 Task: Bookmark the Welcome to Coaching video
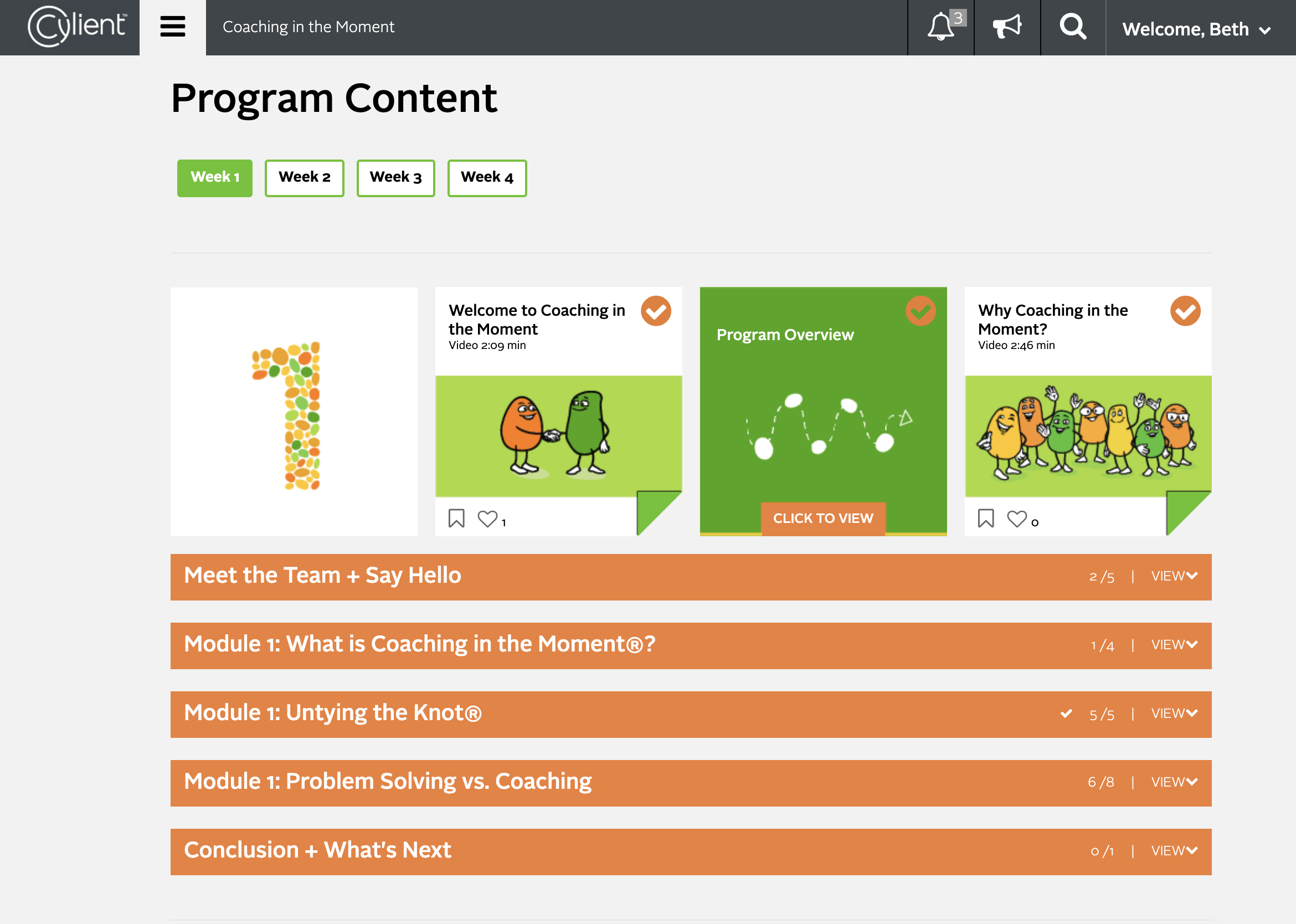[456, 519]
